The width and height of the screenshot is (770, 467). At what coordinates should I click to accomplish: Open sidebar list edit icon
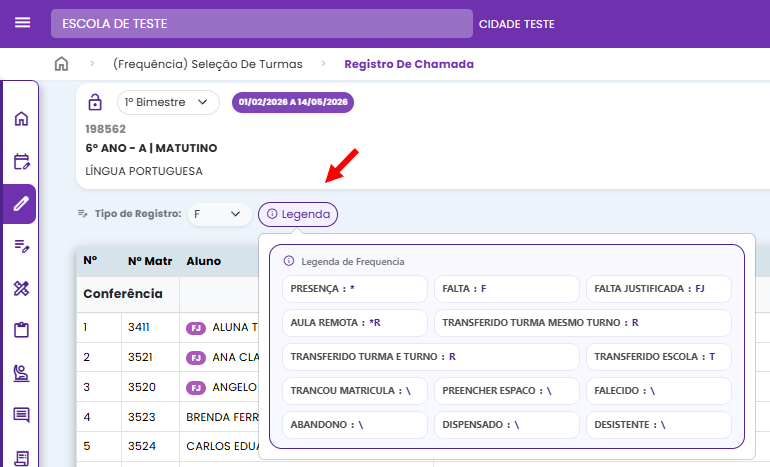click(21, 246)
